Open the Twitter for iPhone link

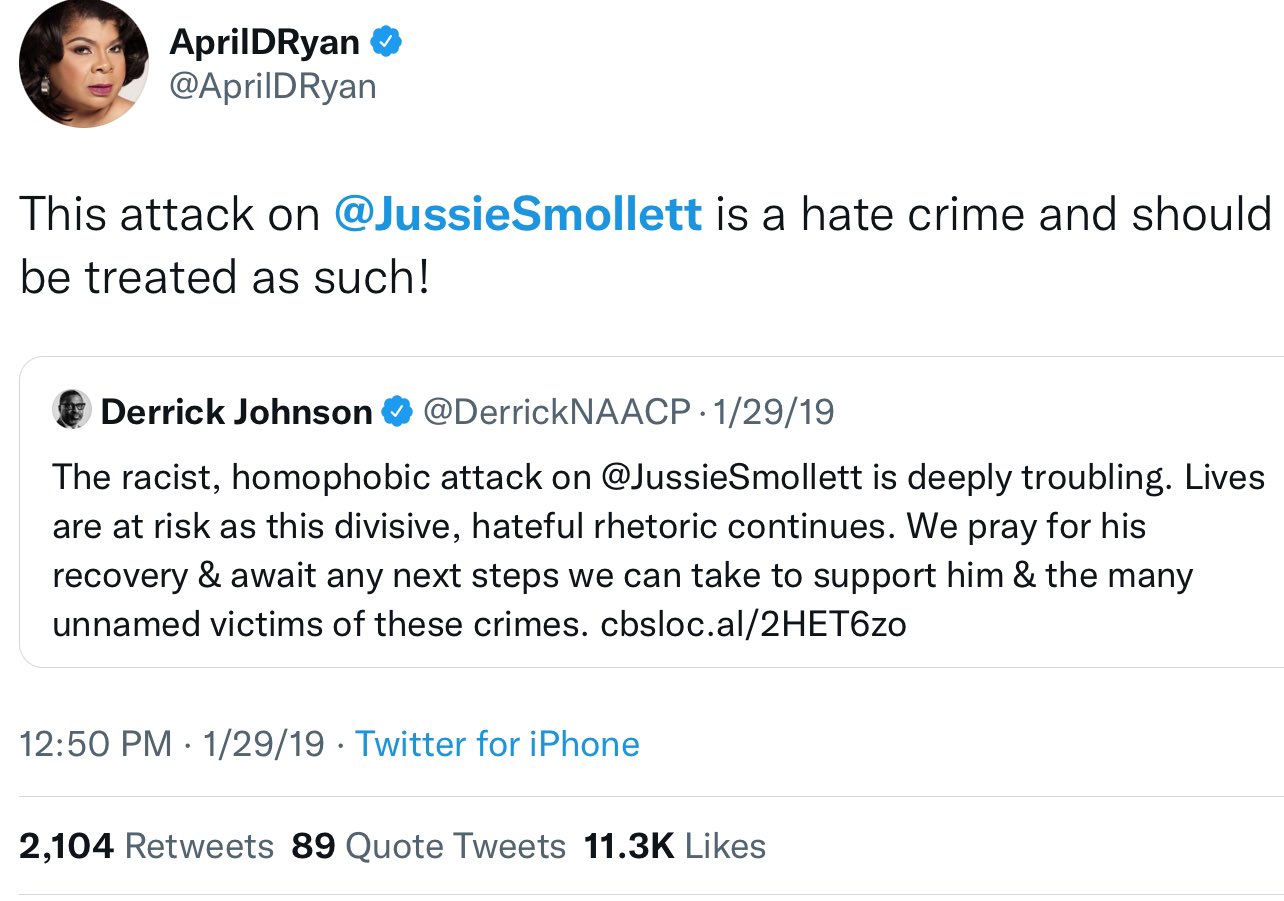(497, 744)
